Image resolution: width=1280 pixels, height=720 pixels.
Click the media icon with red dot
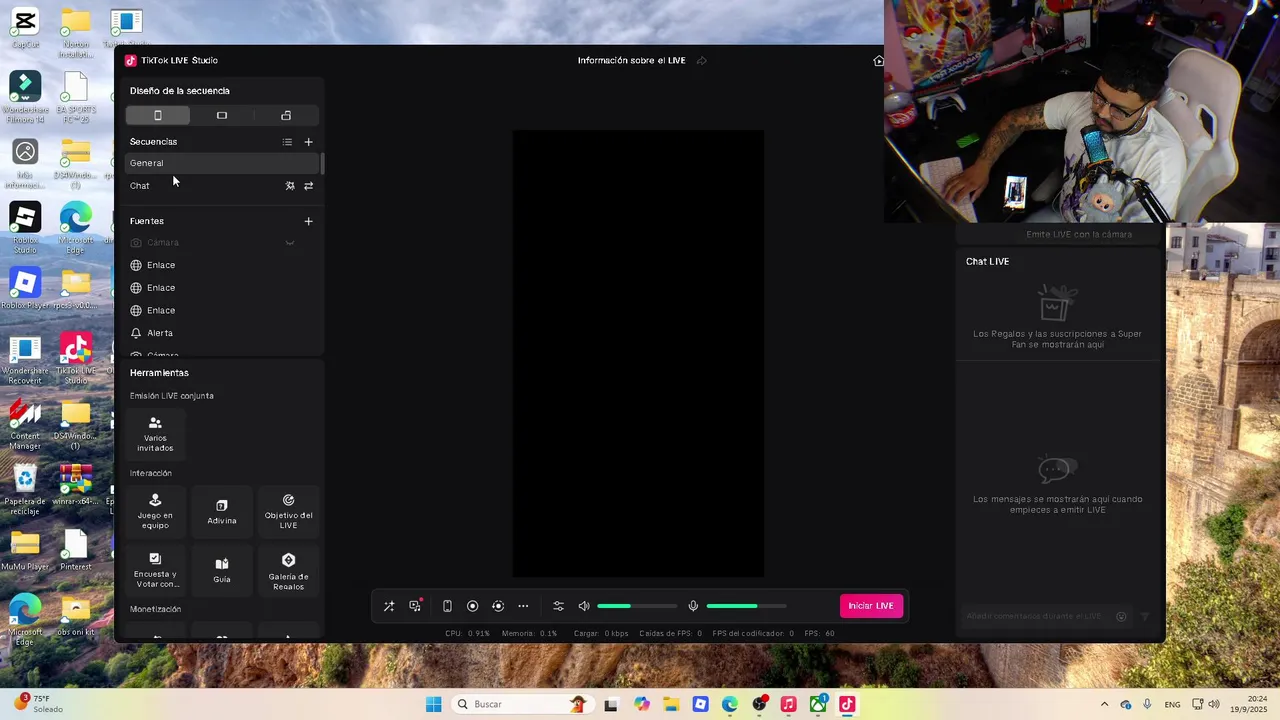pyautogui.click(x=415, y=606)
